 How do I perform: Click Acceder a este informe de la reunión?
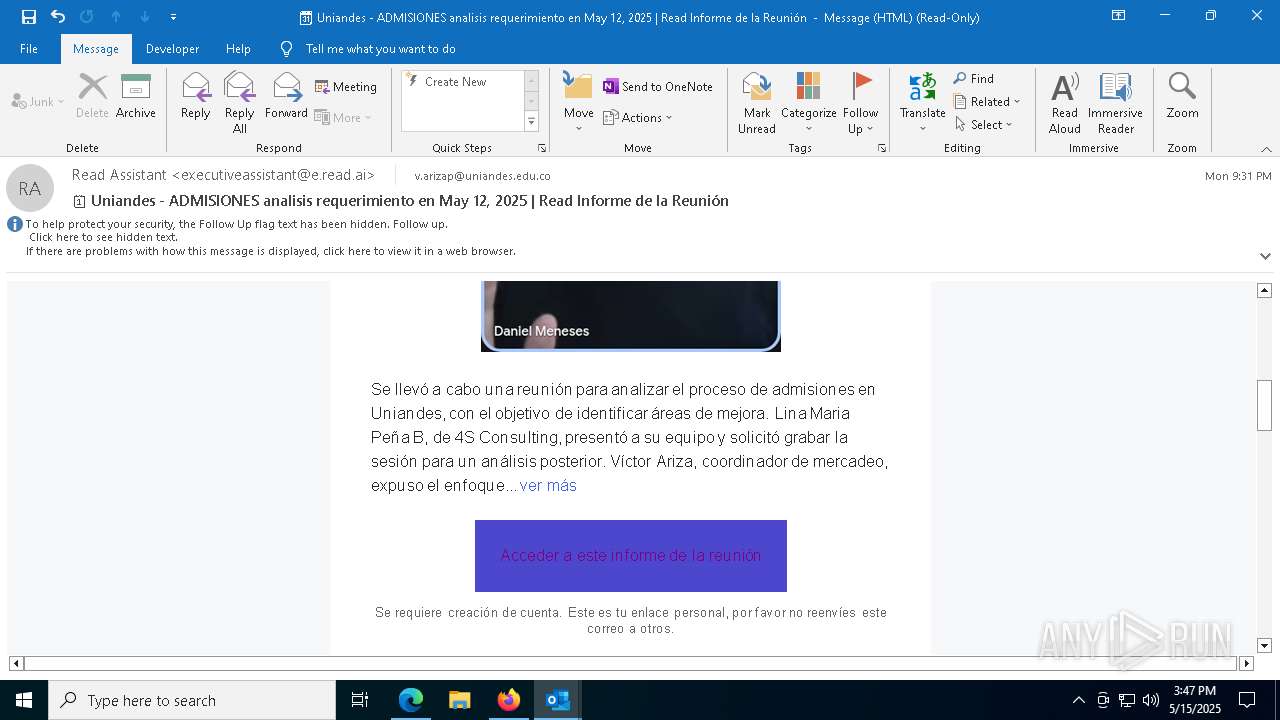pyautogui.click(x=631, y=555)
